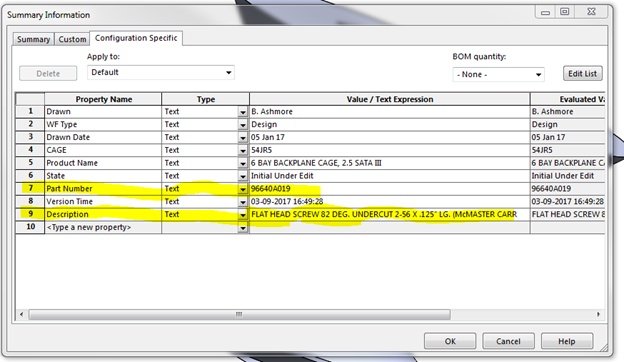
Task: Click the Initial Under Edit value cell
Action: click(390, 175)
